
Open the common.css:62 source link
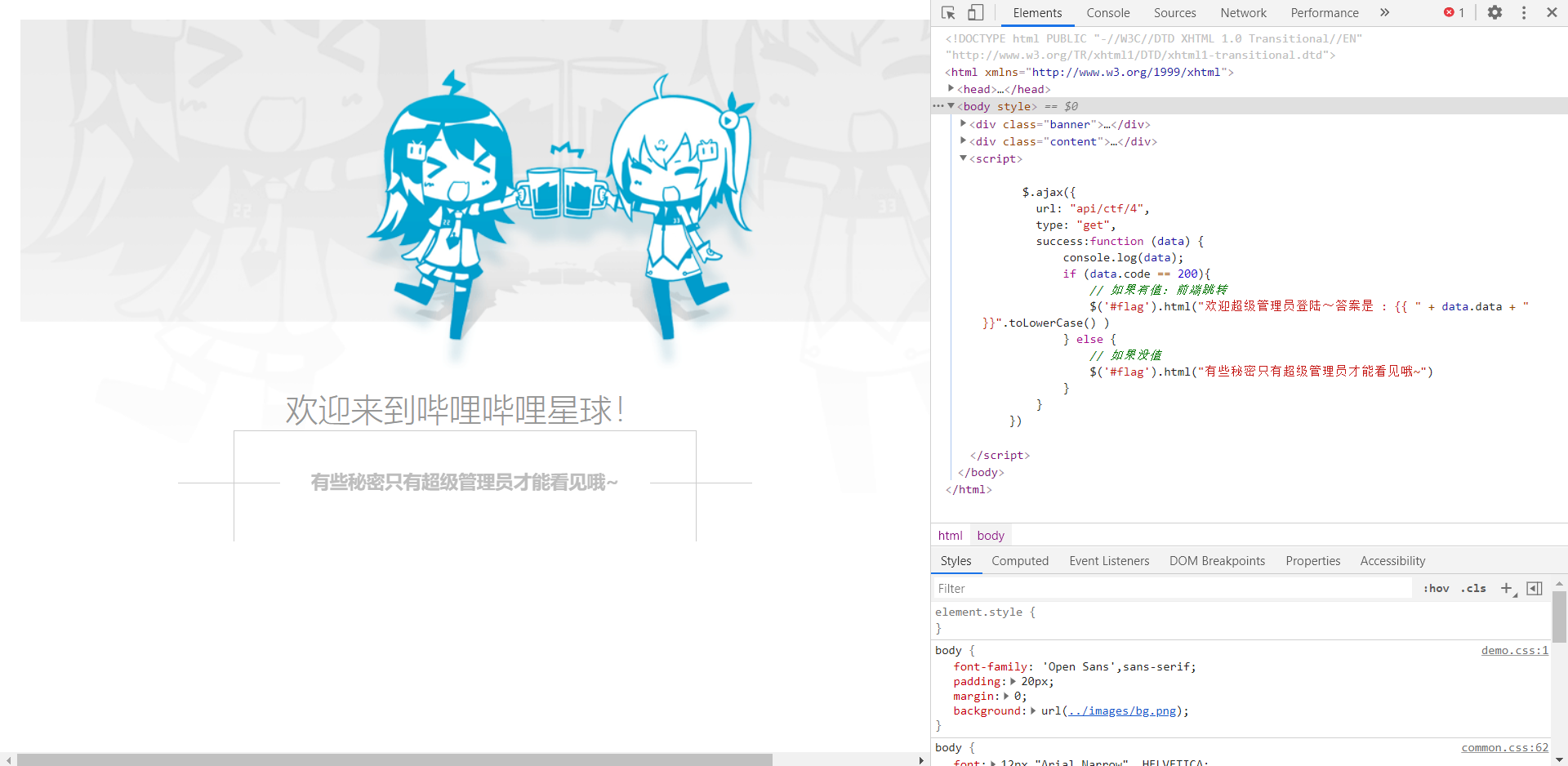(1504, 748)
